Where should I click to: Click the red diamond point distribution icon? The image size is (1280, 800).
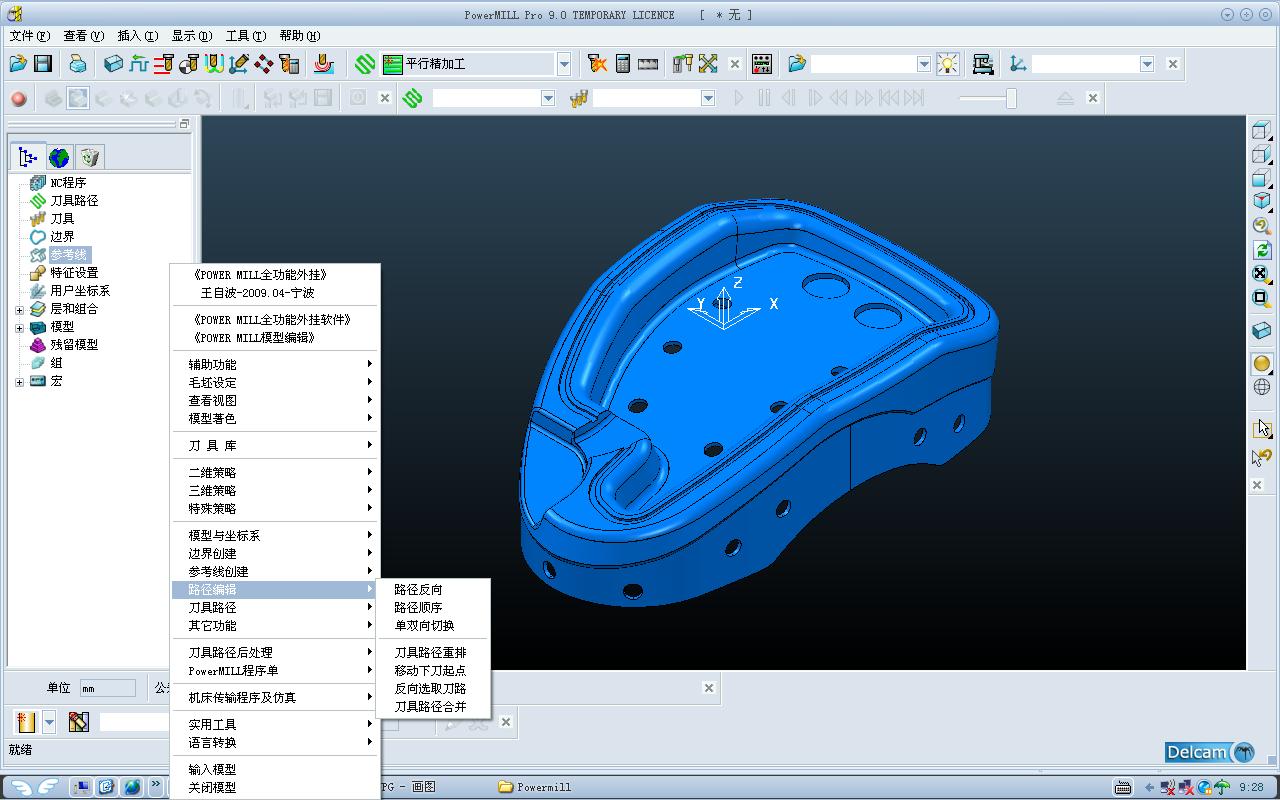tap(264, 64)
